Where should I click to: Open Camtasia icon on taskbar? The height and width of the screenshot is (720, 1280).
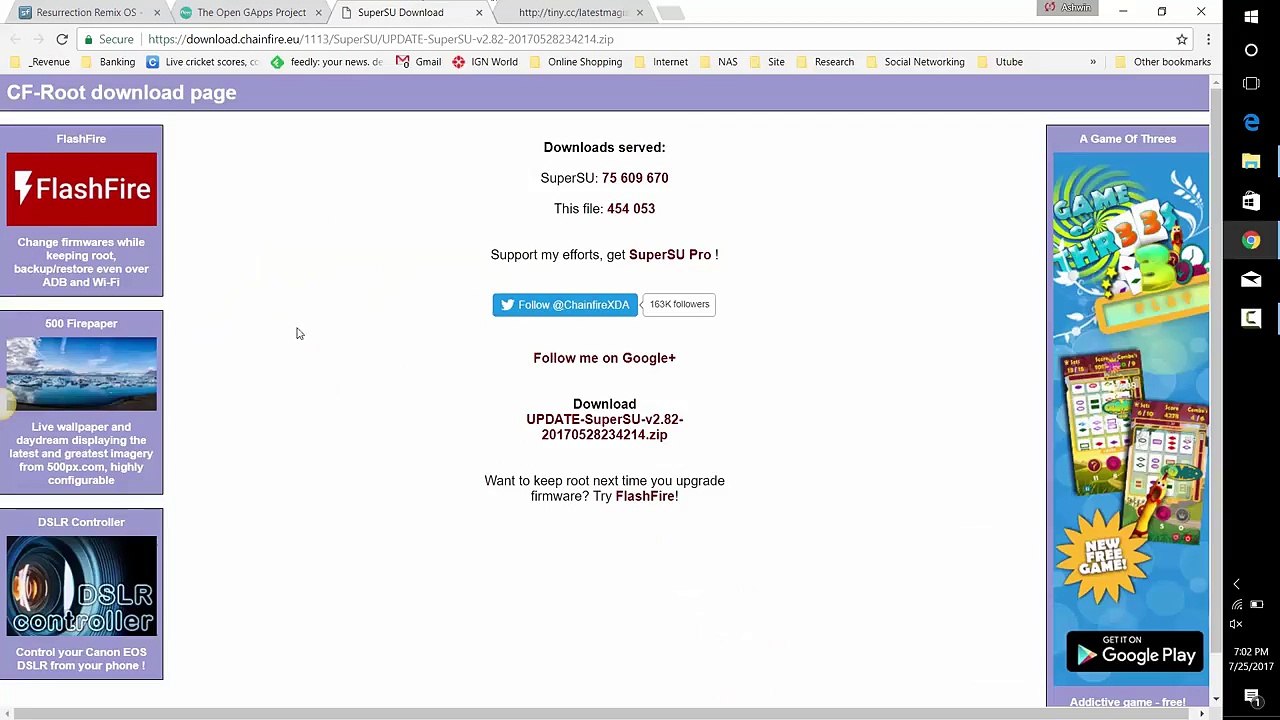pyautogui.click(x=1251, y=318)
